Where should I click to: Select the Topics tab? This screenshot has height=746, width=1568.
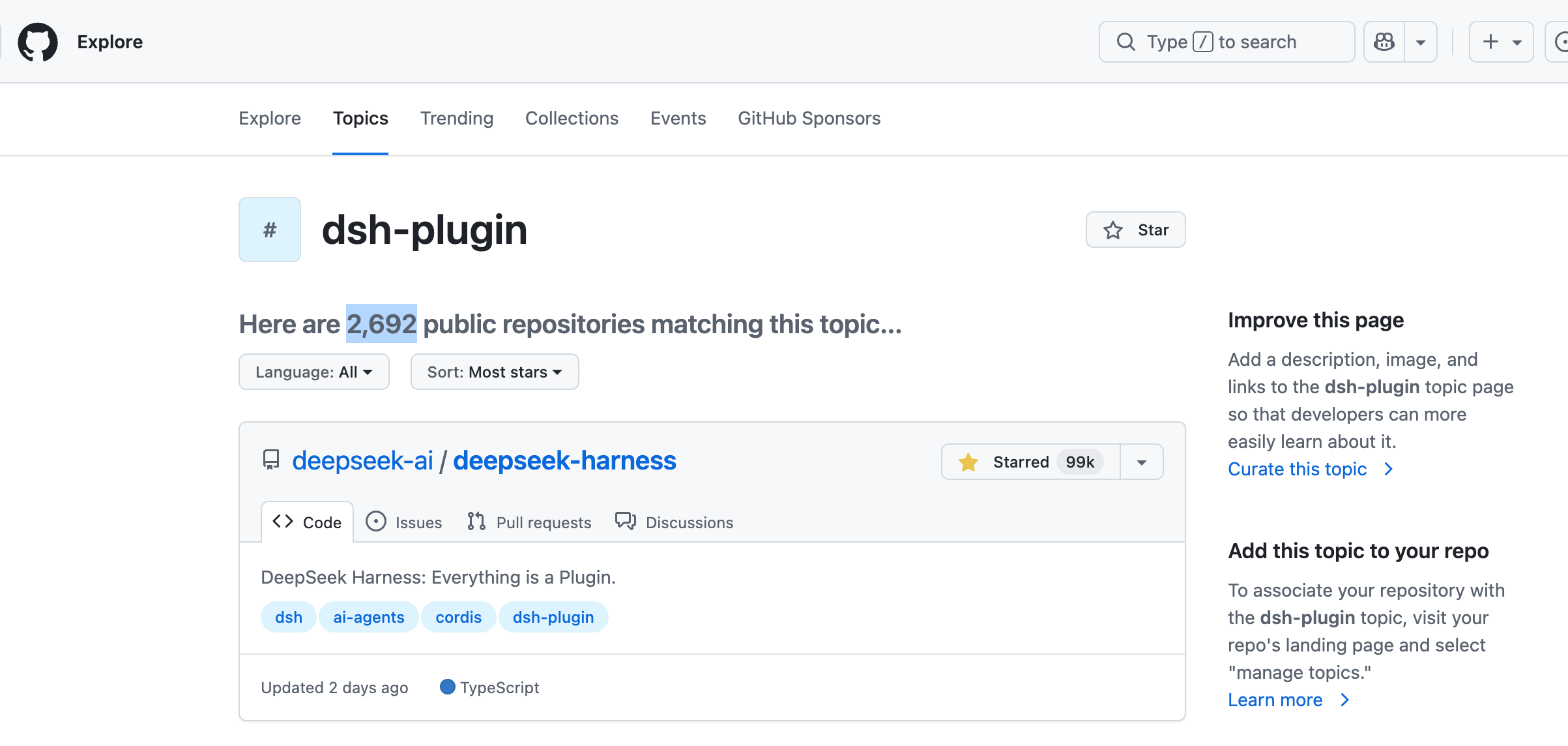(x=360, y=118)
